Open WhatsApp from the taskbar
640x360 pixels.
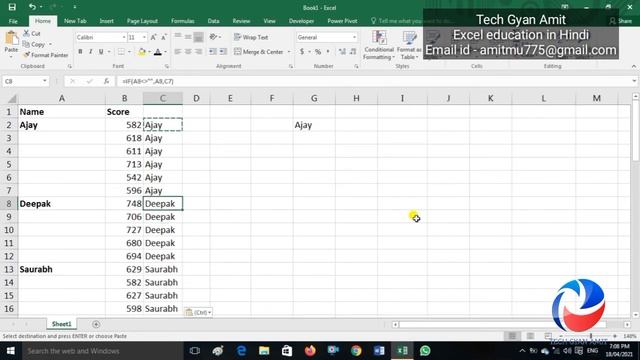[425, 351]
